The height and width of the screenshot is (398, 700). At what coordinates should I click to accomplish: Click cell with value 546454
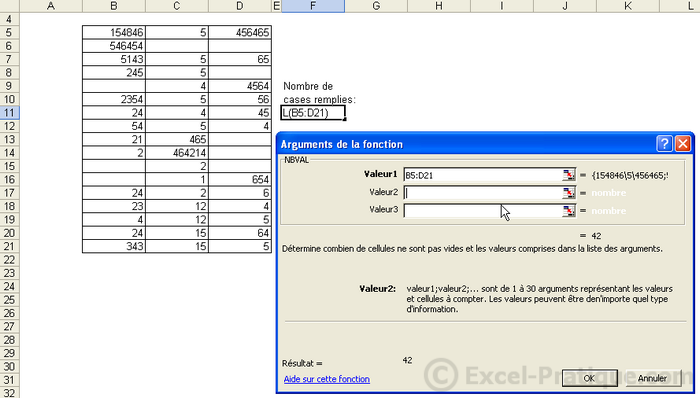click(114, 46)
